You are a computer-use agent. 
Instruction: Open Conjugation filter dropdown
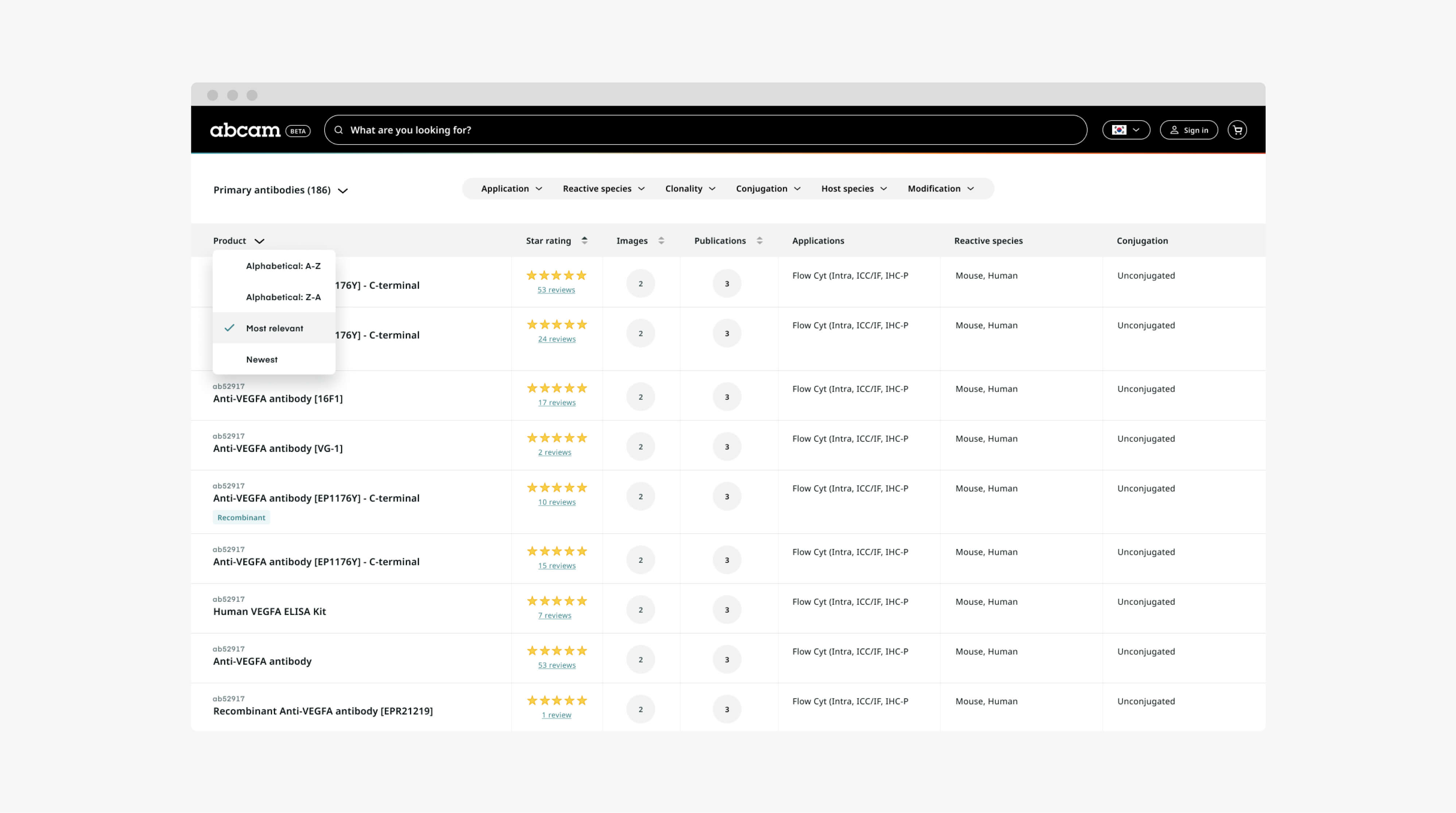[768, 189]
